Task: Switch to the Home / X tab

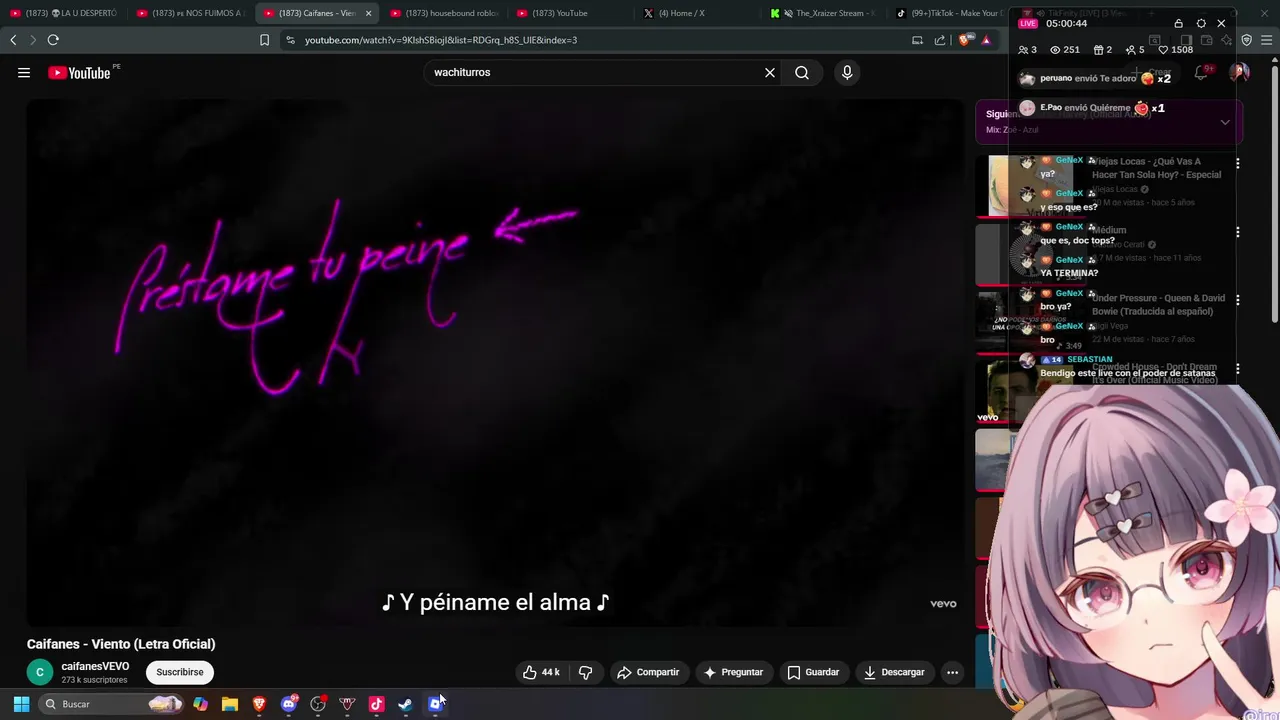Action: click(697, 13)
